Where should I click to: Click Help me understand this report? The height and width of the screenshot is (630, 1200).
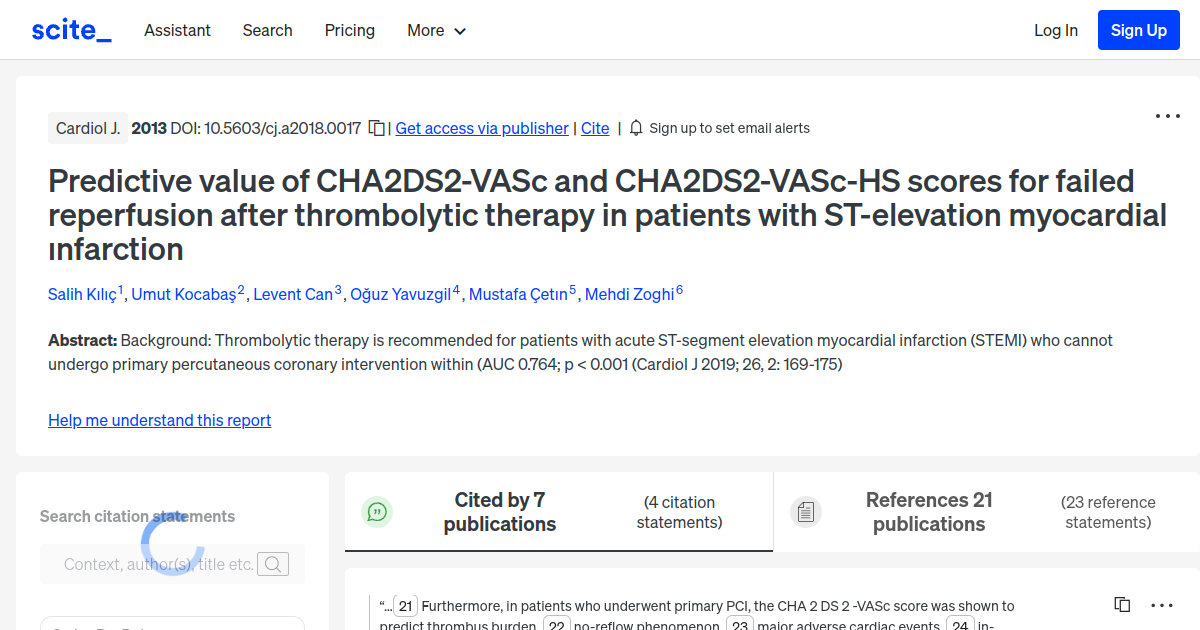pos(159,420)
